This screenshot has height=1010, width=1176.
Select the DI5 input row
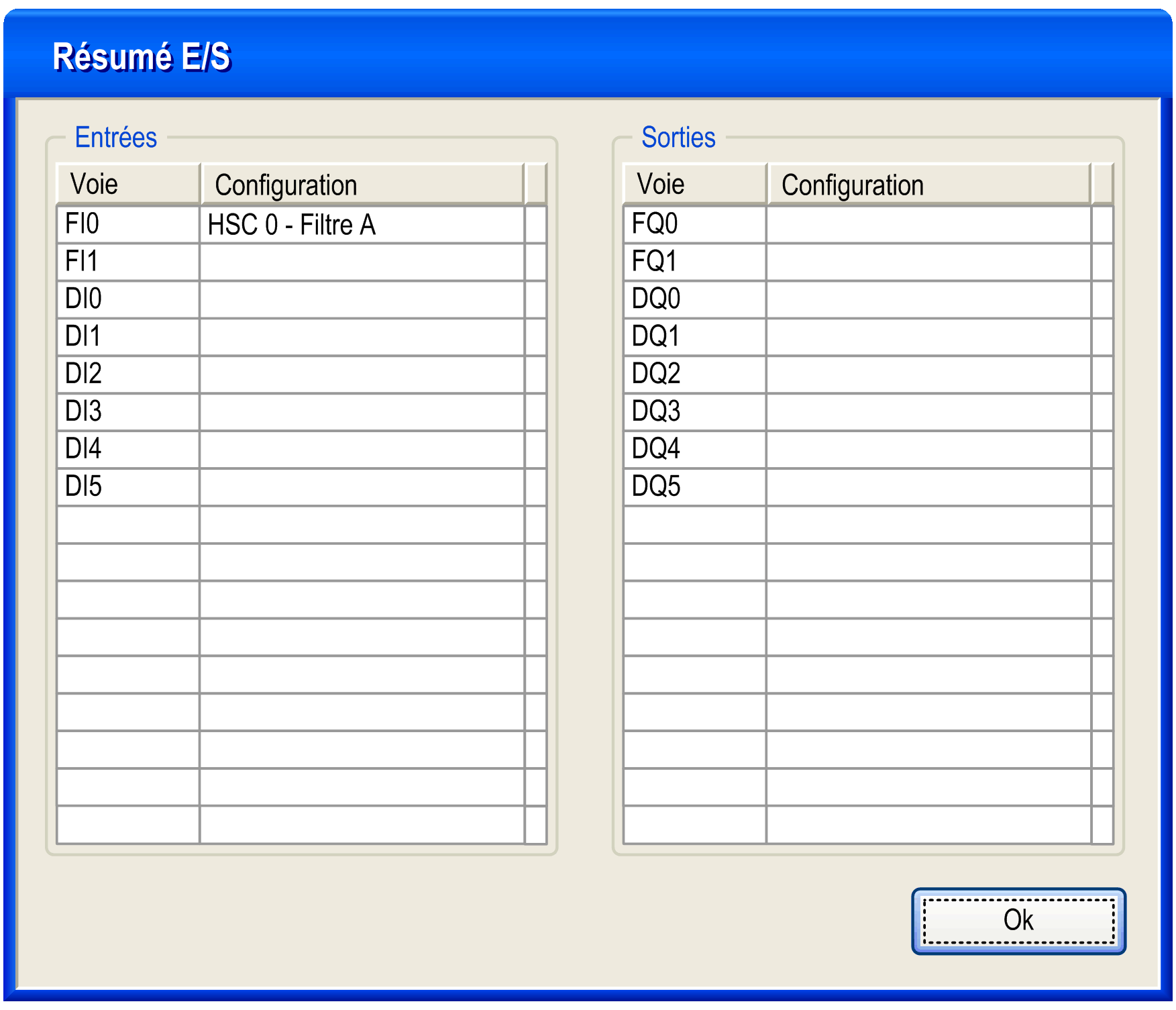[127, 487]
